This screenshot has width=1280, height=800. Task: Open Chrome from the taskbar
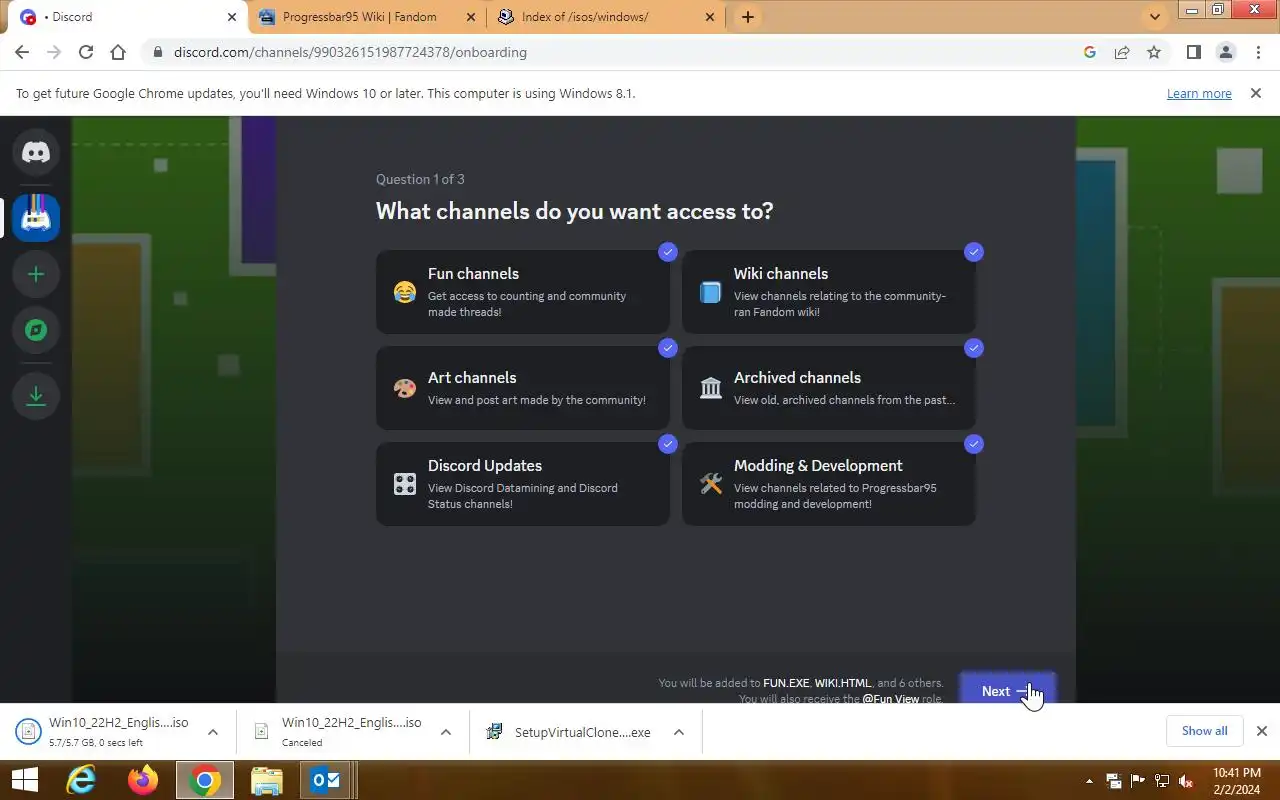click(205, 780)
